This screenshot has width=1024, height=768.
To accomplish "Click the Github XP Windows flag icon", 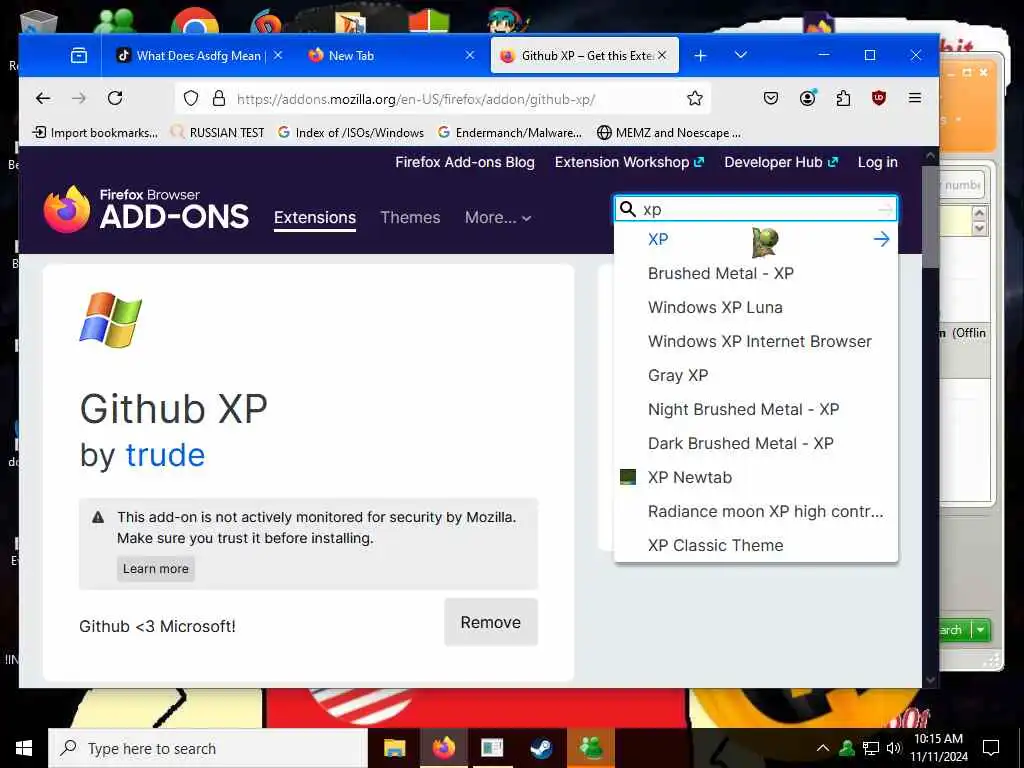I will (x=110, y=320).
